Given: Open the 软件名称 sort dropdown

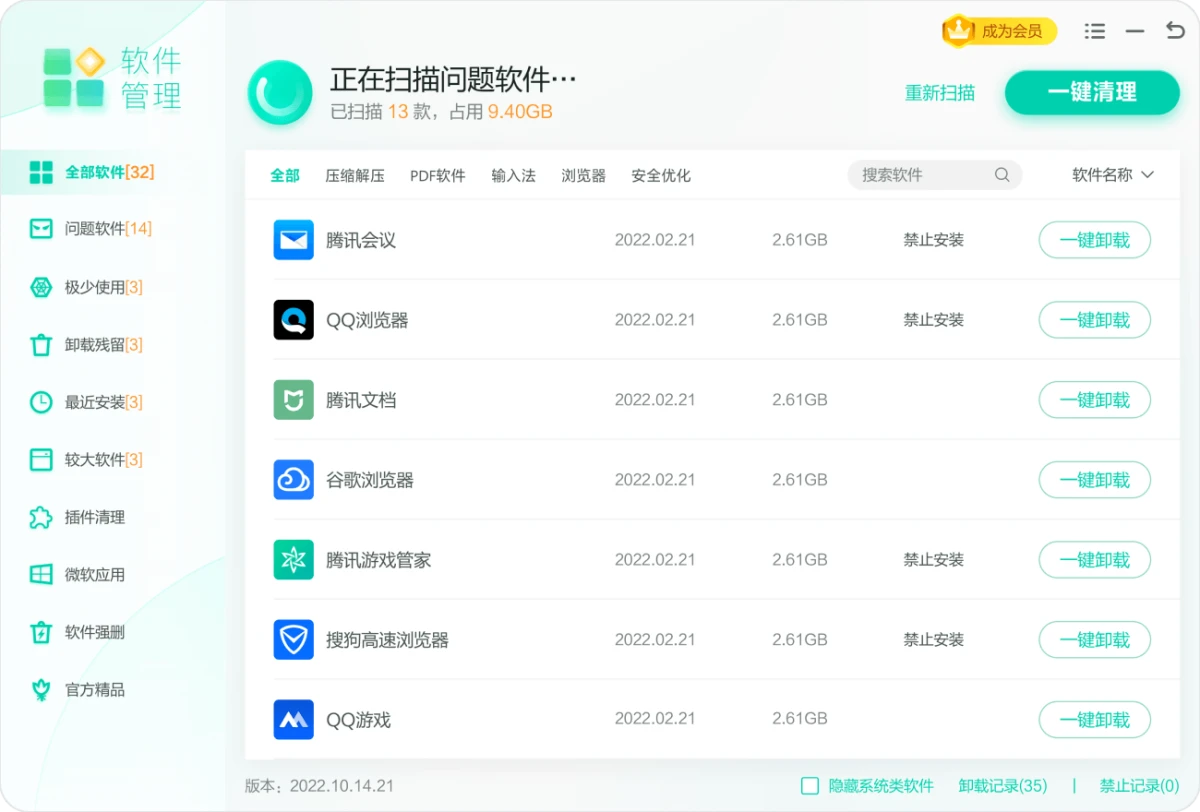Looking at the screenshot, I should [1112, 175].
